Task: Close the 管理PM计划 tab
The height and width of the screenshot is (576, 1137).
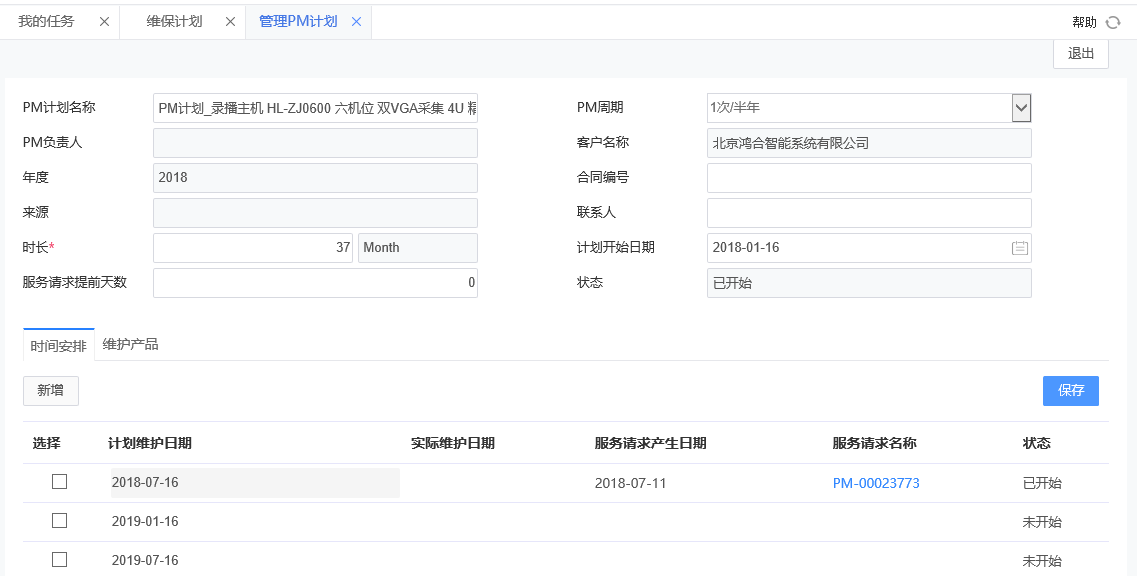Action: (357, 20)
